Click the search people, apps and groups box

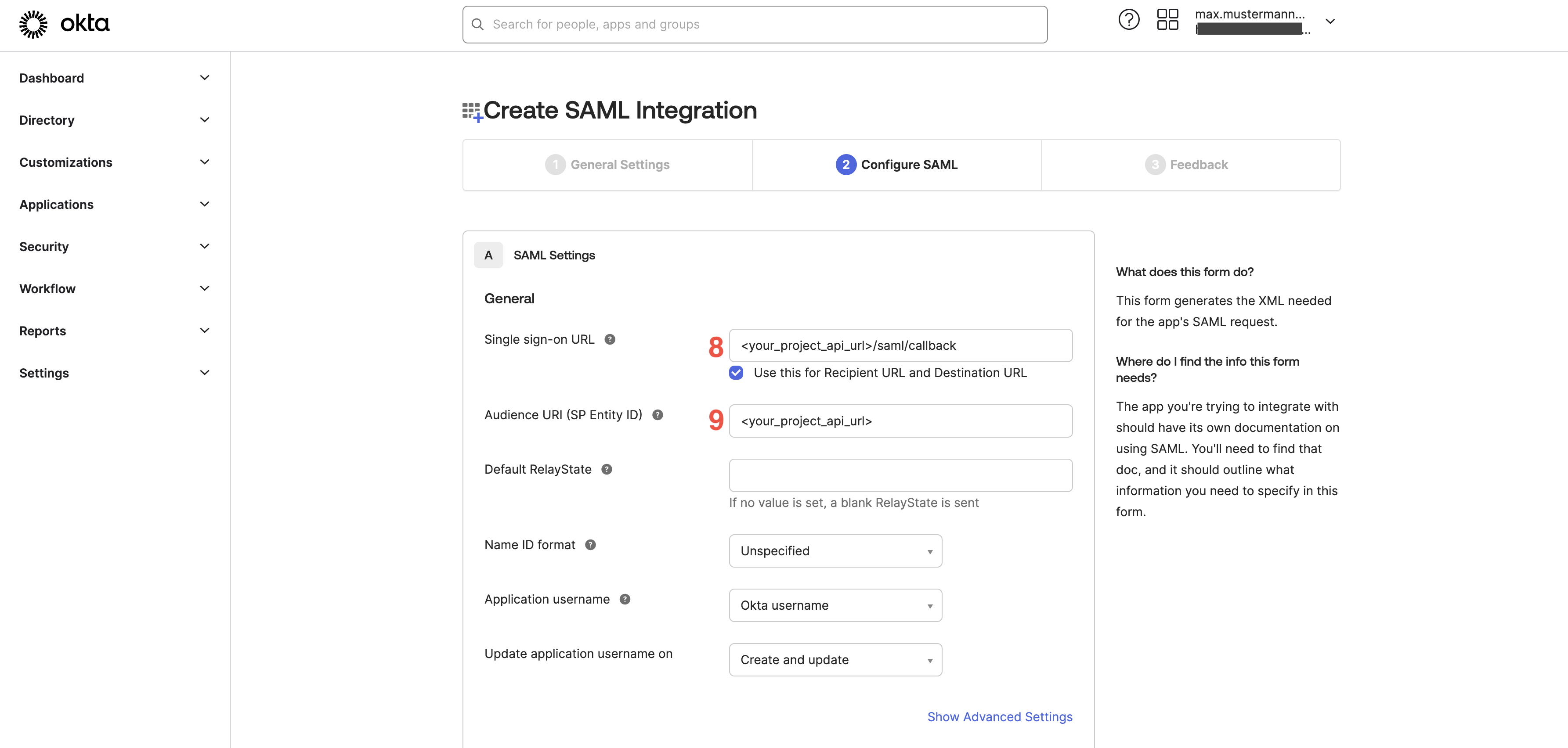755,24
